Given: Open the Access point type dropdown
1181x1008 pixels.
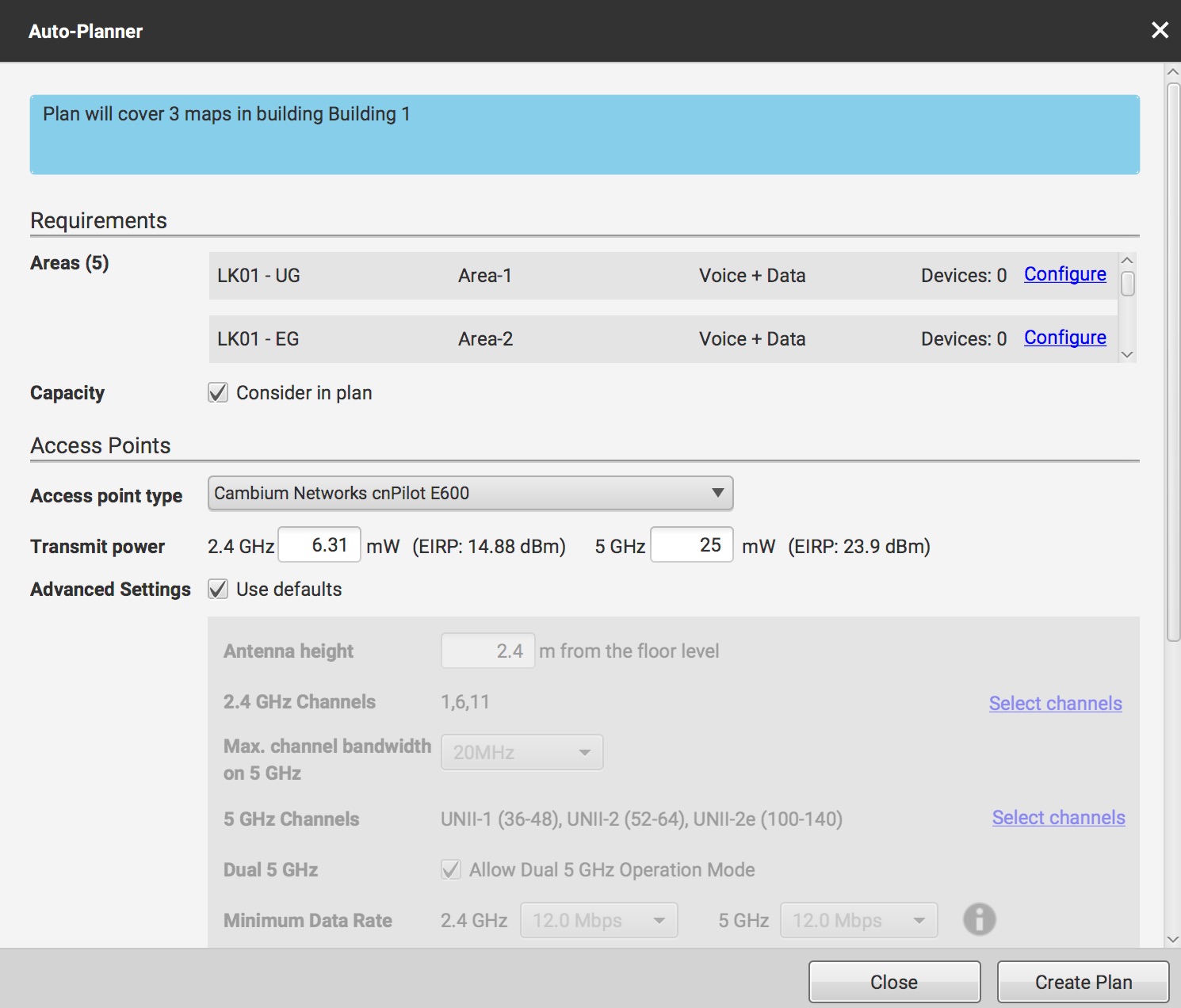Looking at the screenshot, I should coord(470,493).
